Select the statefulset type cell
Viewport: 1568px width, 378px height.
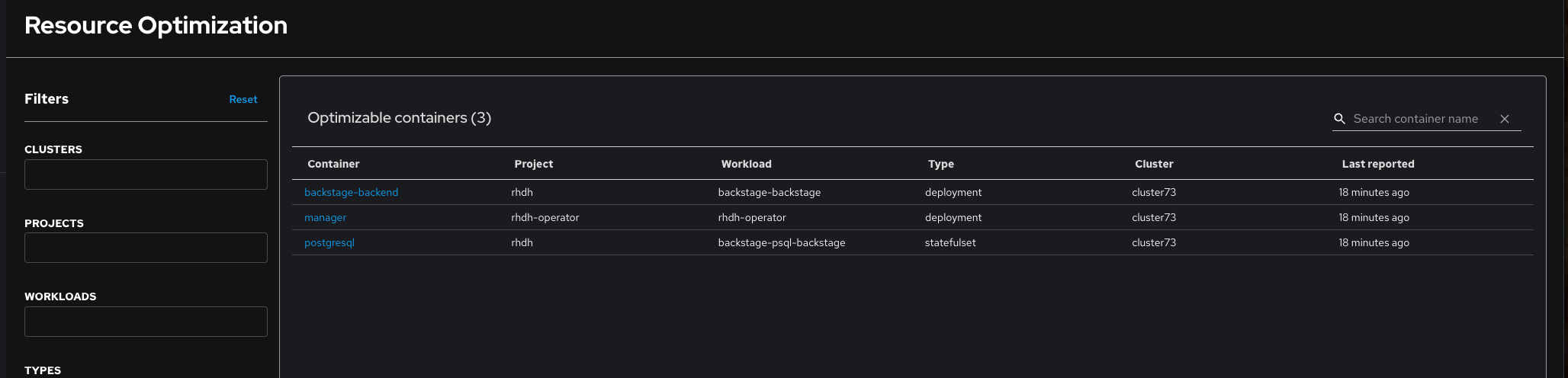(949, 243)
